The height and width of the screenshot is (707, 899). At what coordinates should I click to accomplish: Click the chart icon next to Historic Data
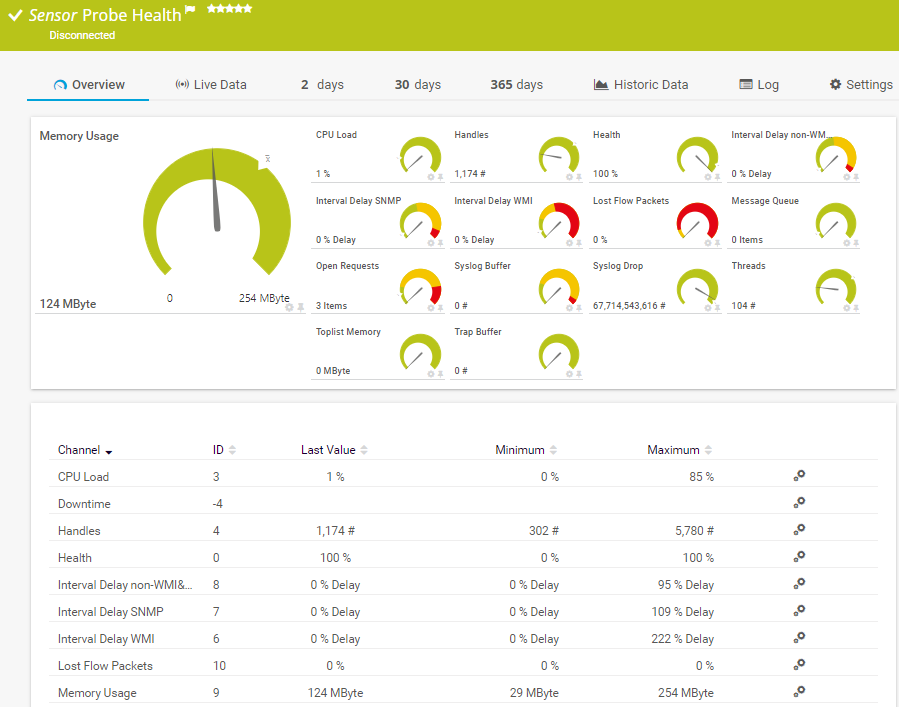pyautogui.click(x=601, y=84)
